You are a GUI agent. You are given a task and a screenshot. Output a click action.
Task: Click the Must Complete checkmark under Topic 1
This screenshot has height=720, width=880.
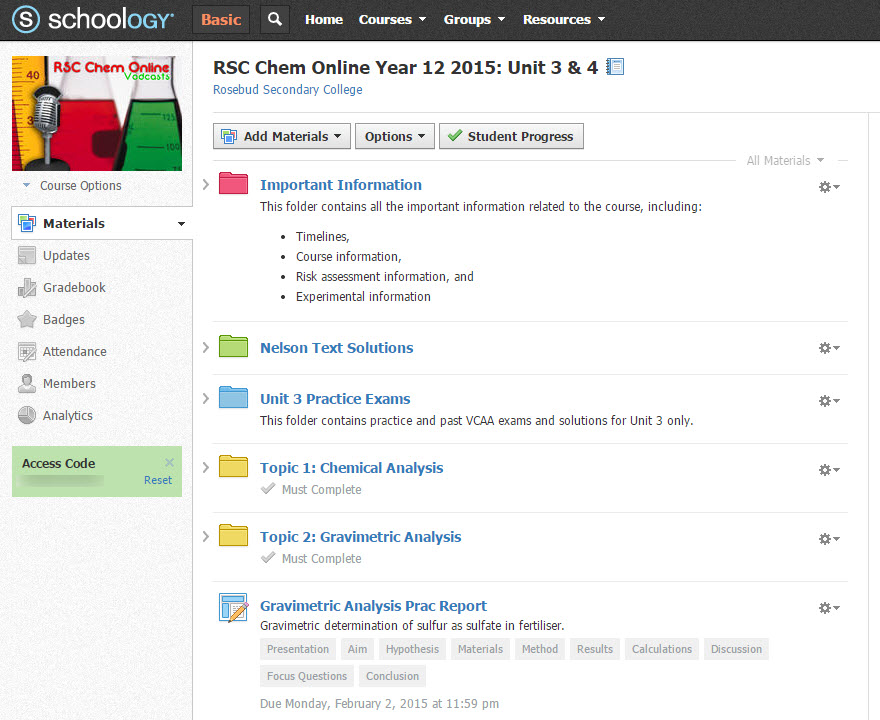[x=268, y=488]
